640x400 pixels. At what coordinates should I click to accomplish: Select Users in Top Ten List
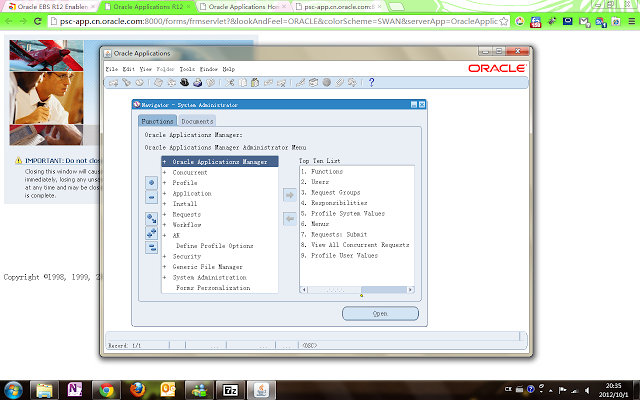click(320, 182)
